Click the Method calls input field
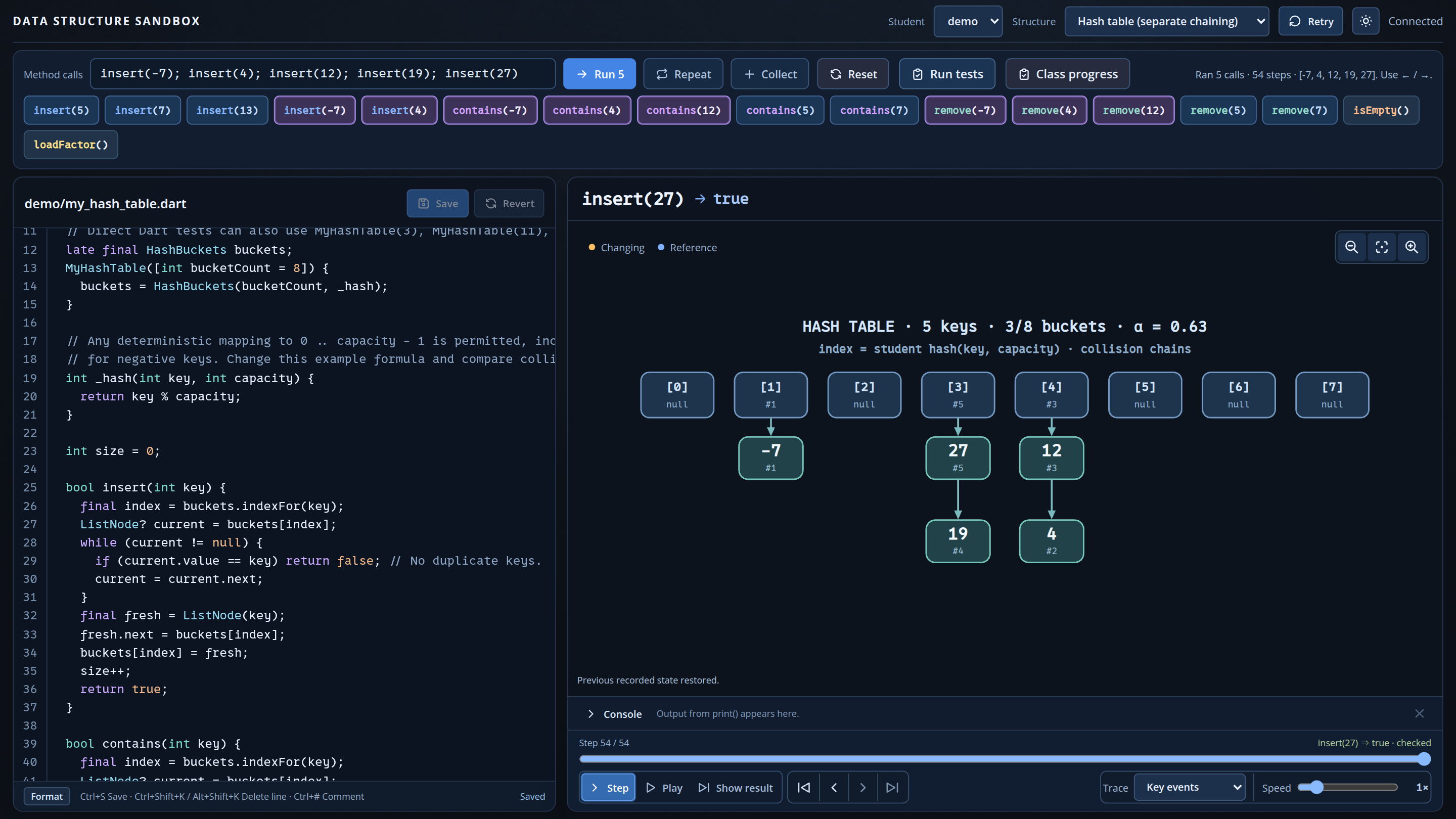This screenshot has height=819, width=1456. (x=323, y=73)
